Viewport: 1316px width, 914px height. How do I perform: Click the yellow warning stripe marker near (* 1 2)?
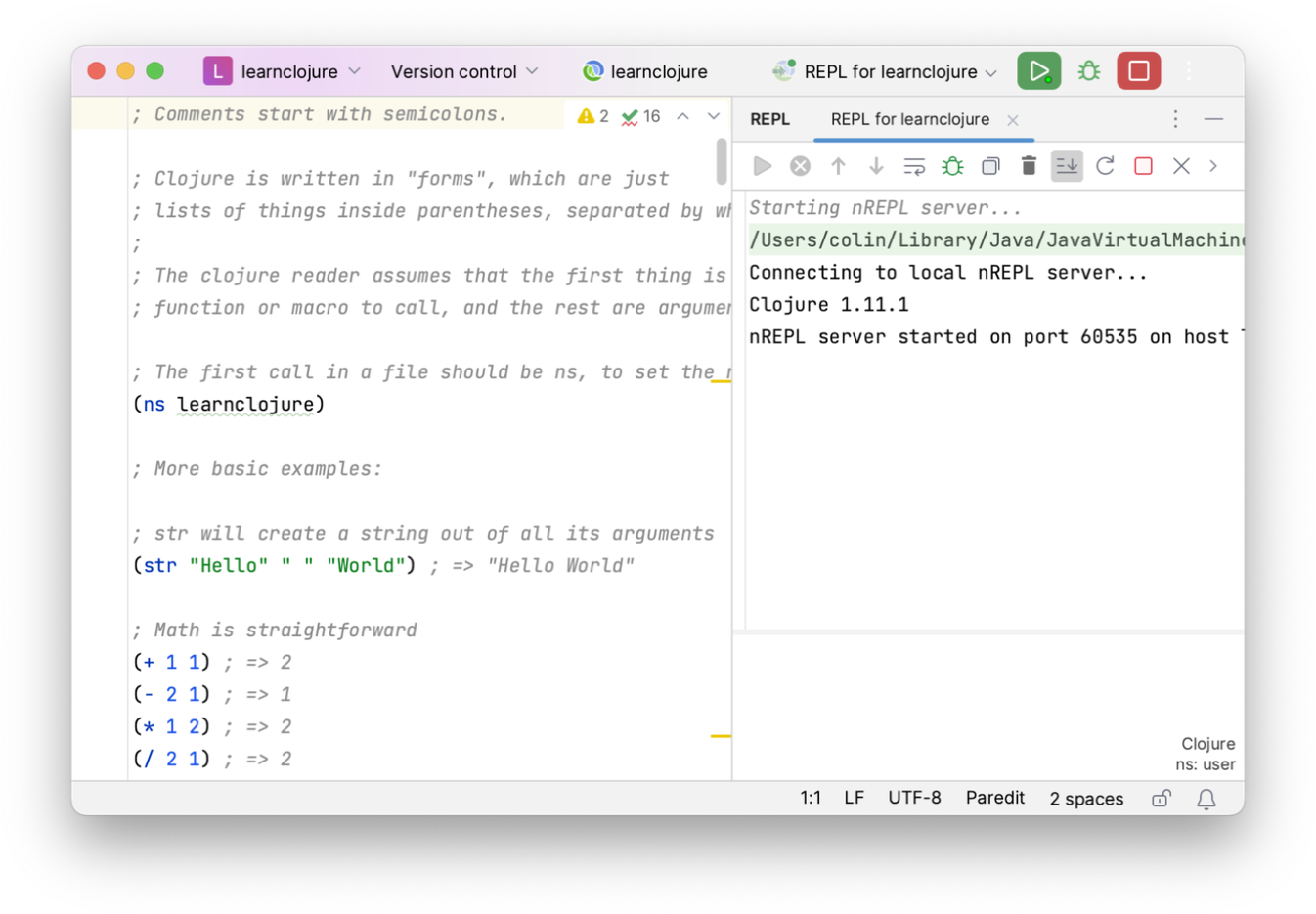point(721,735)
